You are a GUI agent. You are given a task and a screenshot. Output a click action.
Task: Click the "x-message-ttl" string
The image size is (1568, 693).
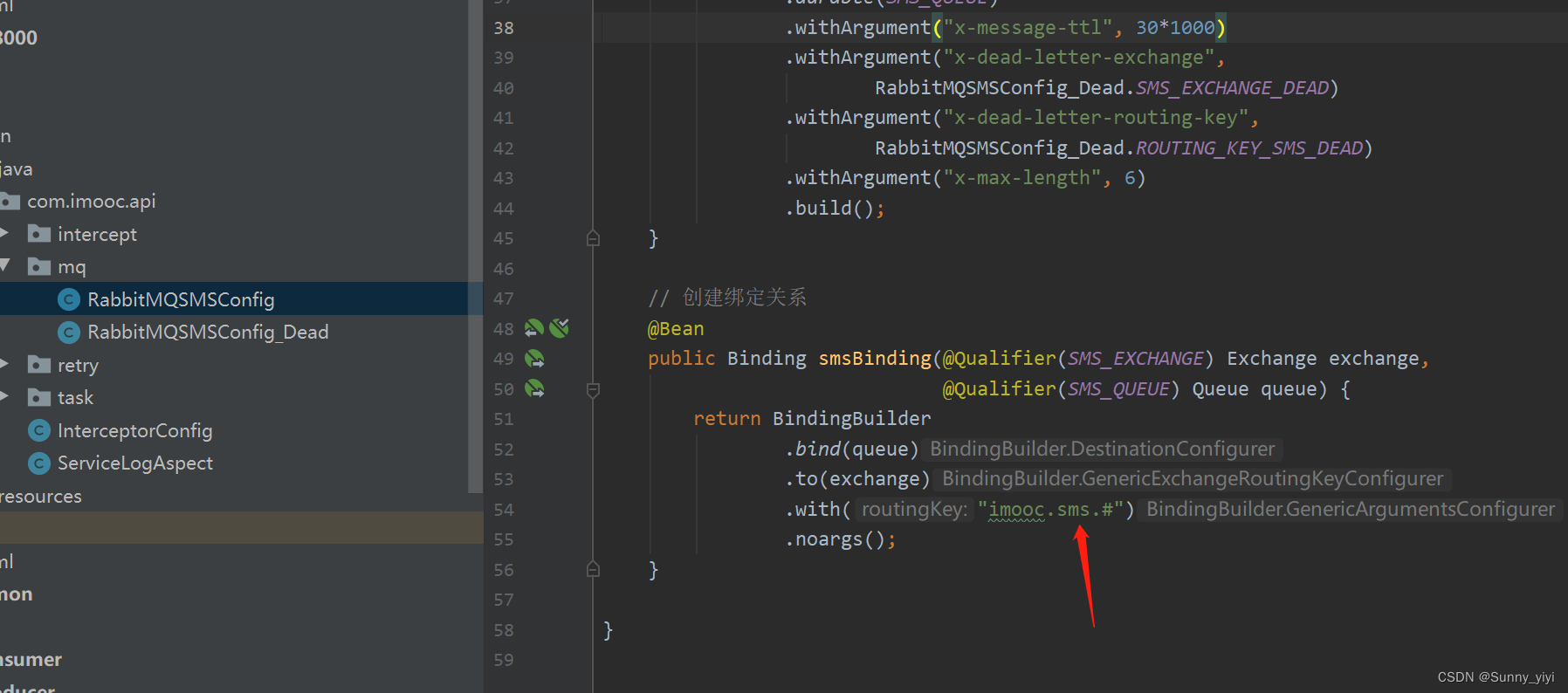point(1027,28)
